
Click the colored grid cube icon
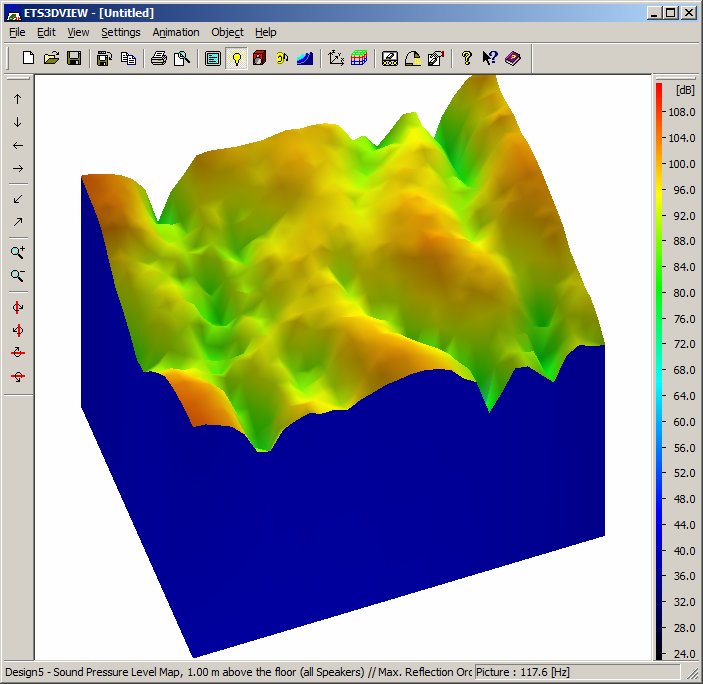[359, 58]
